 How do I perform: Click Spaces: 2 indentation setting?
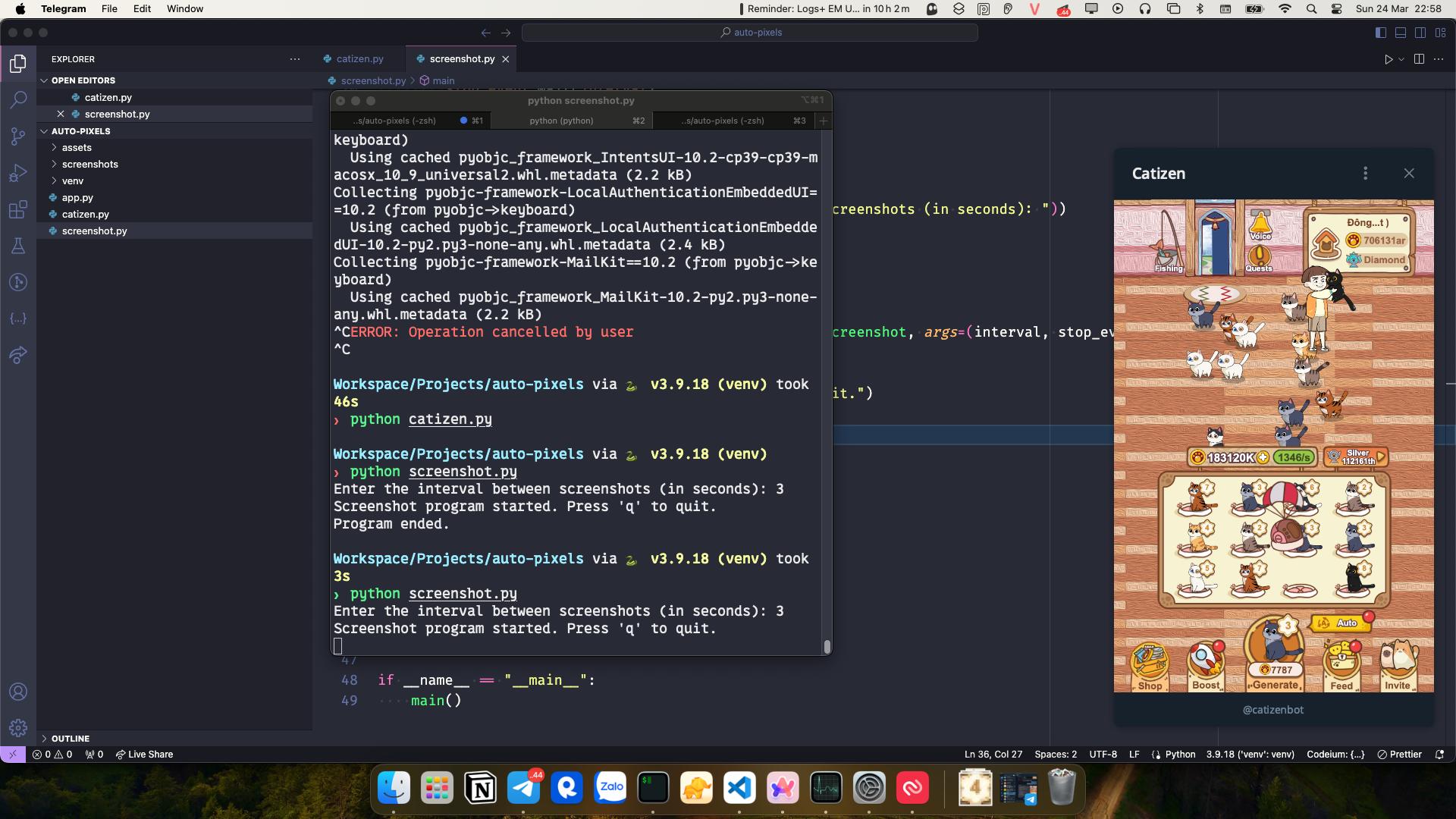tap(1056, 755)
